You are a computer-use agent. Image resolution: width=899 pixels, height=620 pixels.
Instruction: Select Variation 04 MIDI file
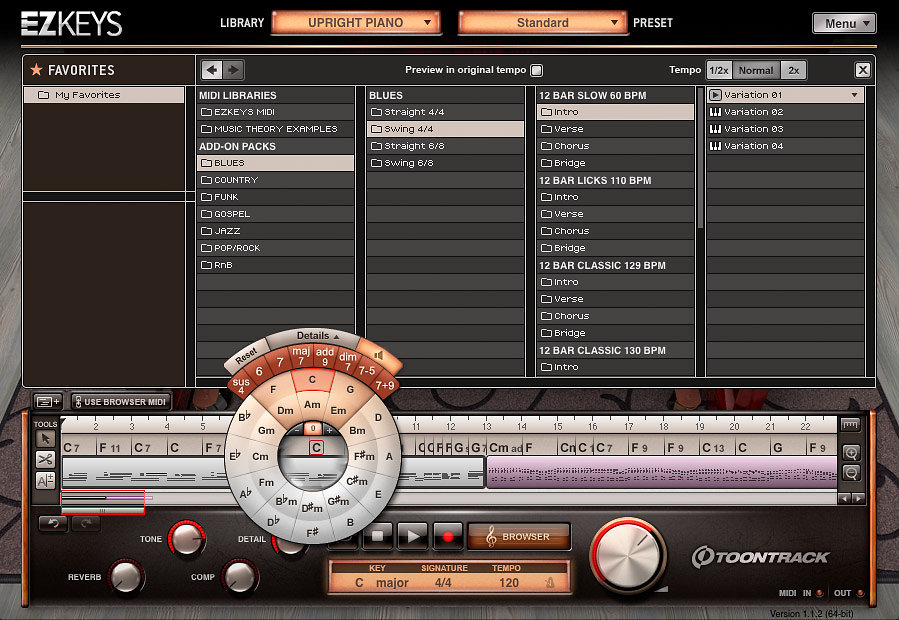[785, 146]
